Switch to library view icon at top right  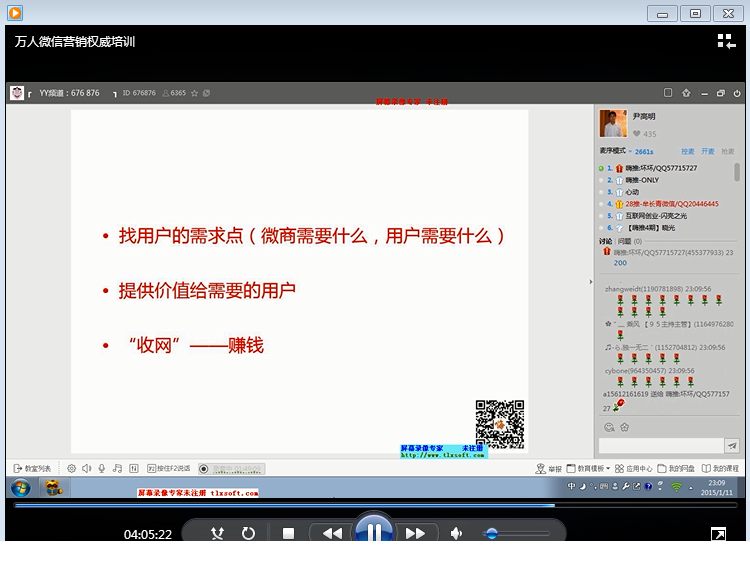click(726, 41)
